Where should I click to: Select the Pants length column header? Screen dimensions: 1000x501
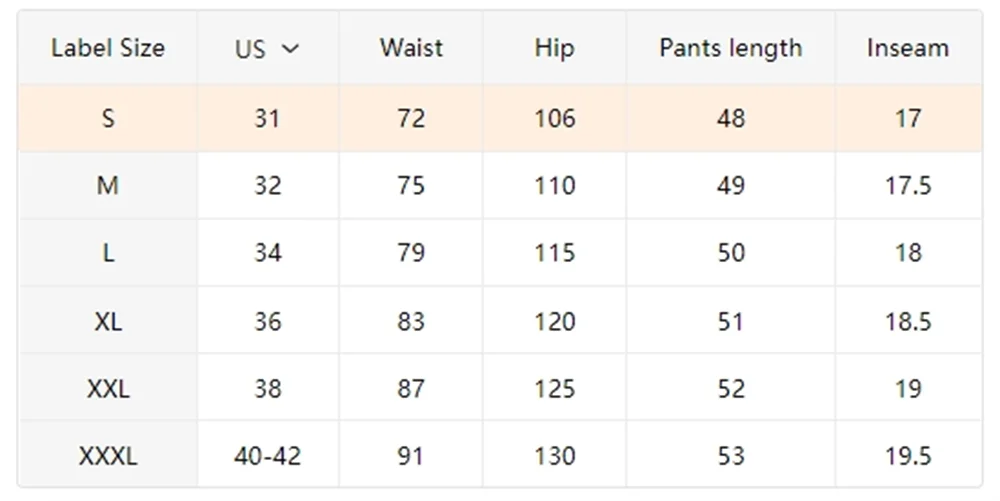coord(731,48)
